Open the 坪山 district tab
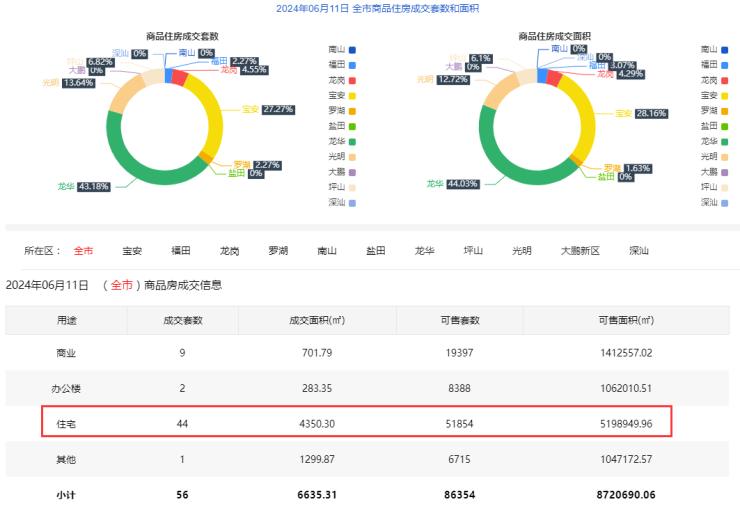 [x=473, y=251]
